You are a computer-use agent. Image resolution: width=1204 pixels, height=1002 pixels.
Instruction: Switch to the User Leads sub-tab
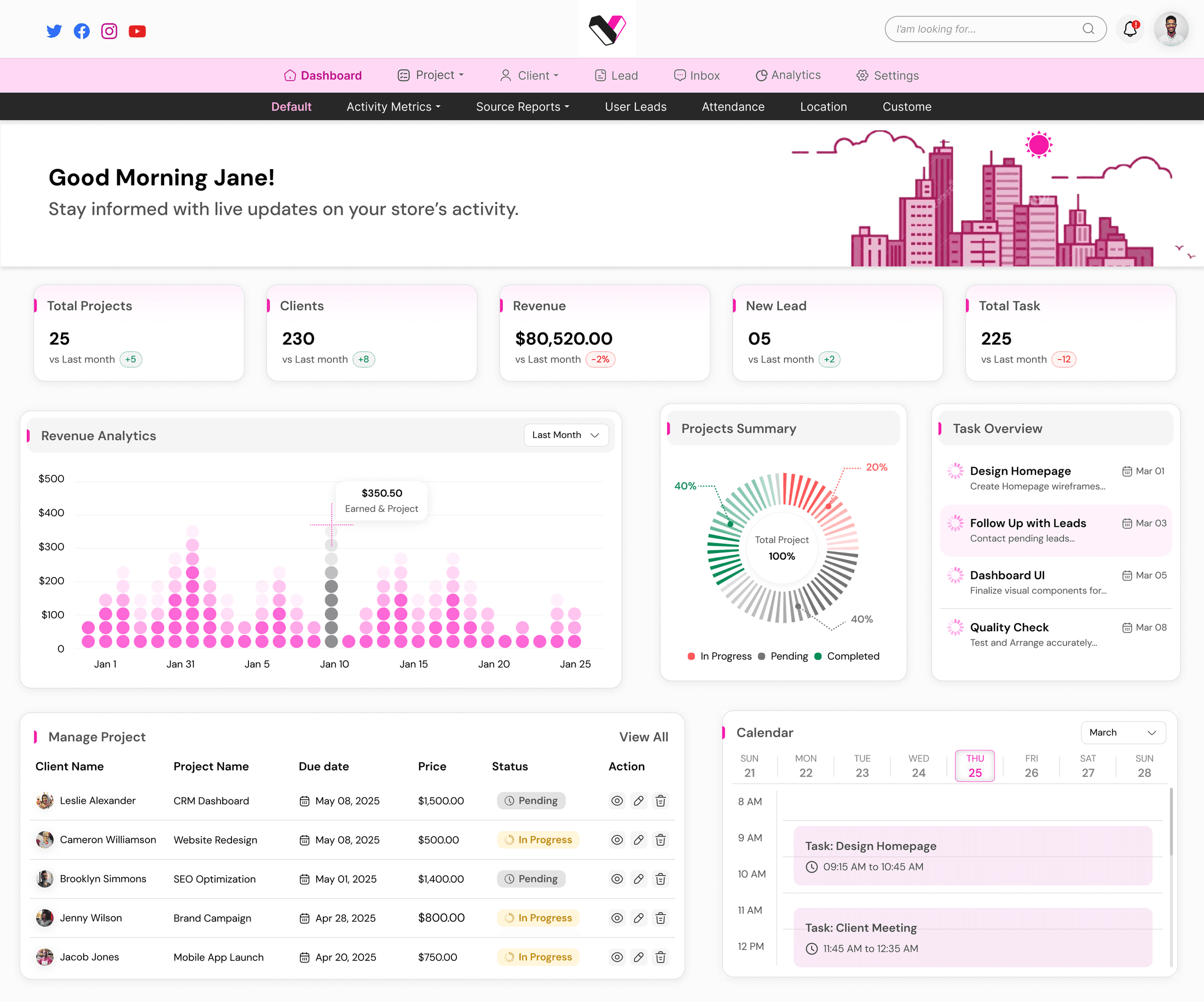coord(635,107)
